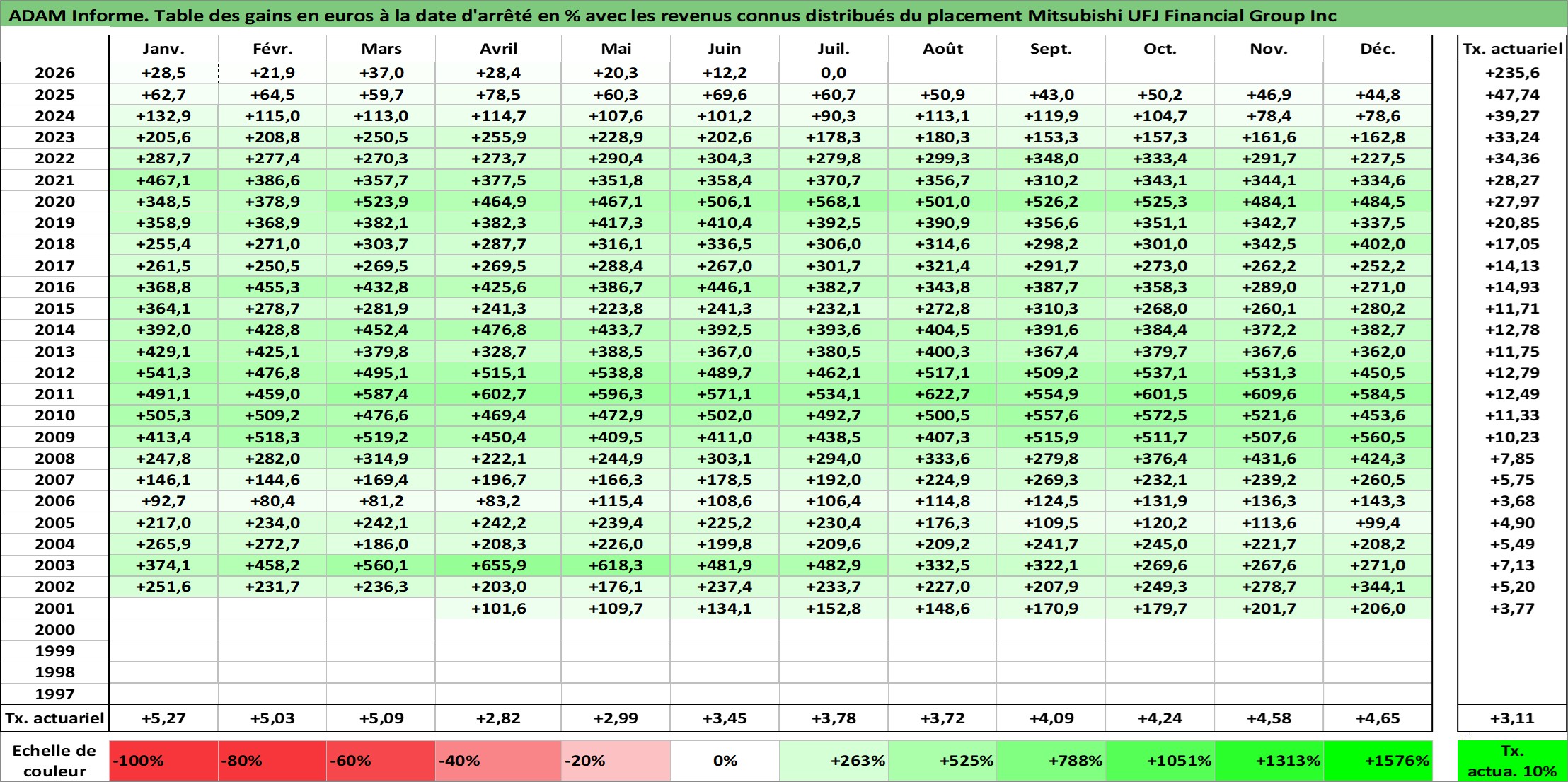Click the -20% light pink swatch
This screenshot has height=782, width=1568.
616,761
